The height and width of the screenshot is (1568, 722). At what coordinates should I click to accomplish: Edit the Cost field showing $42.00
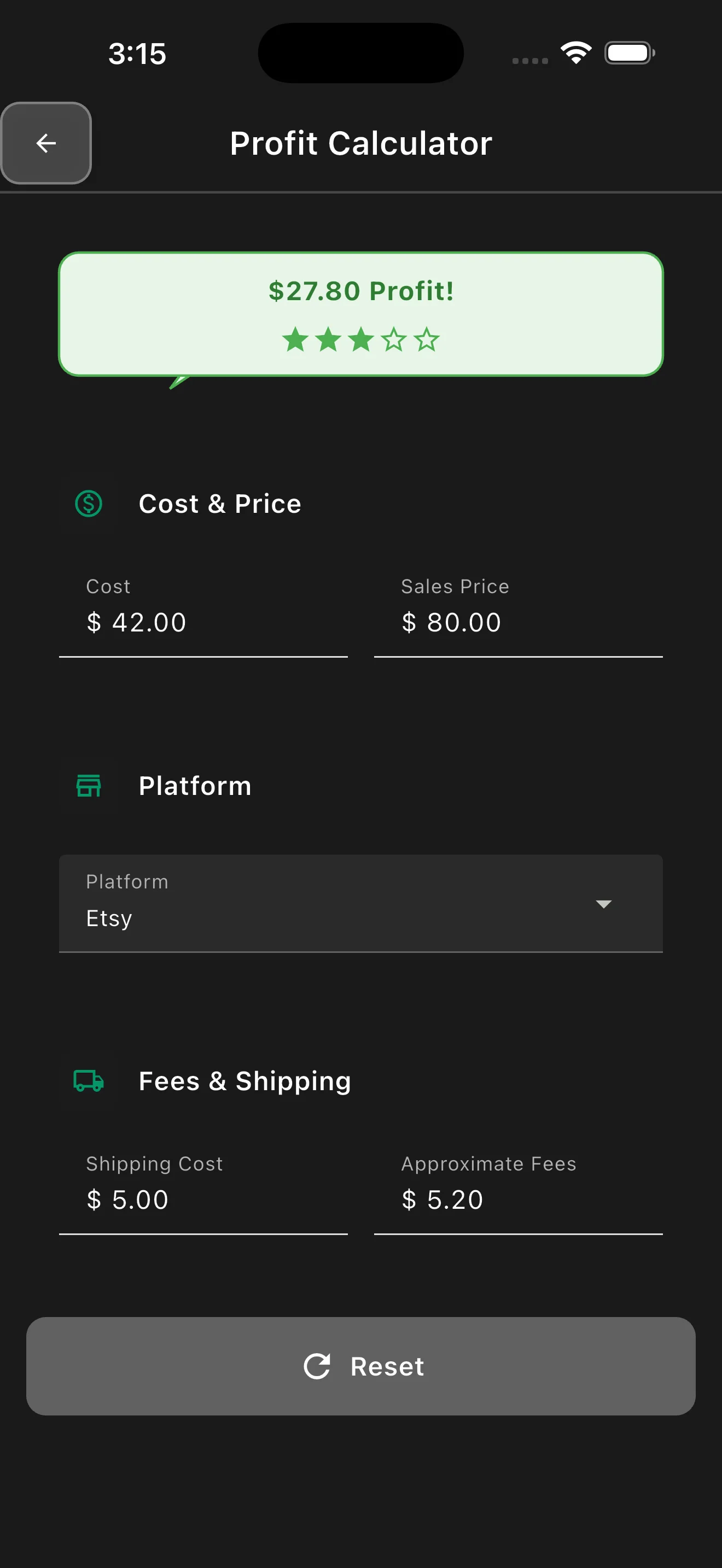tap(203, 622)
